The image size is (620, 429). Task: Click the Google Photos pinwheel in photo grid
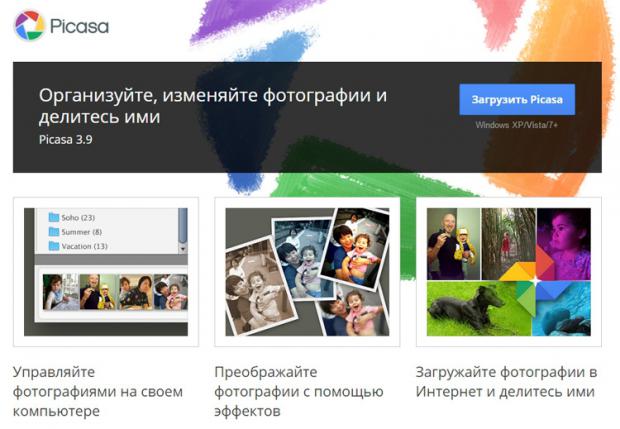click(535, 281)
